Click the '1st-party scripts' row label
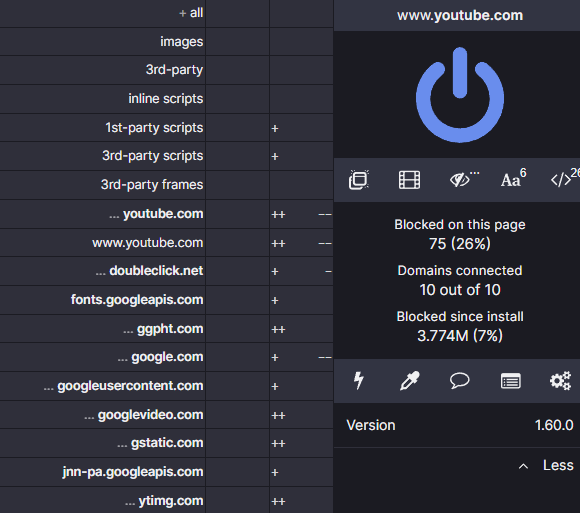Image resolution: width=580 pixels, height=513 pixels. coord(154,128)
